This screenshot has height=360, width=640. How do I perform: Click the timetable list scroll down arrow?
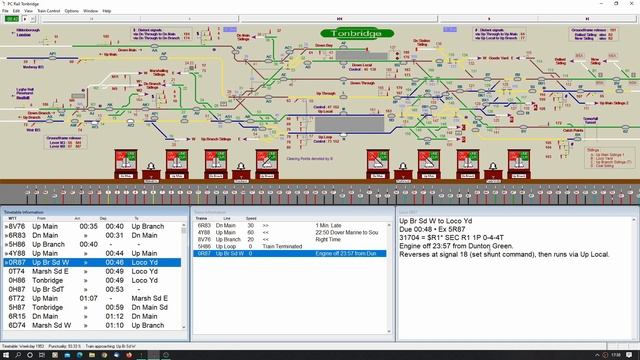184,327
